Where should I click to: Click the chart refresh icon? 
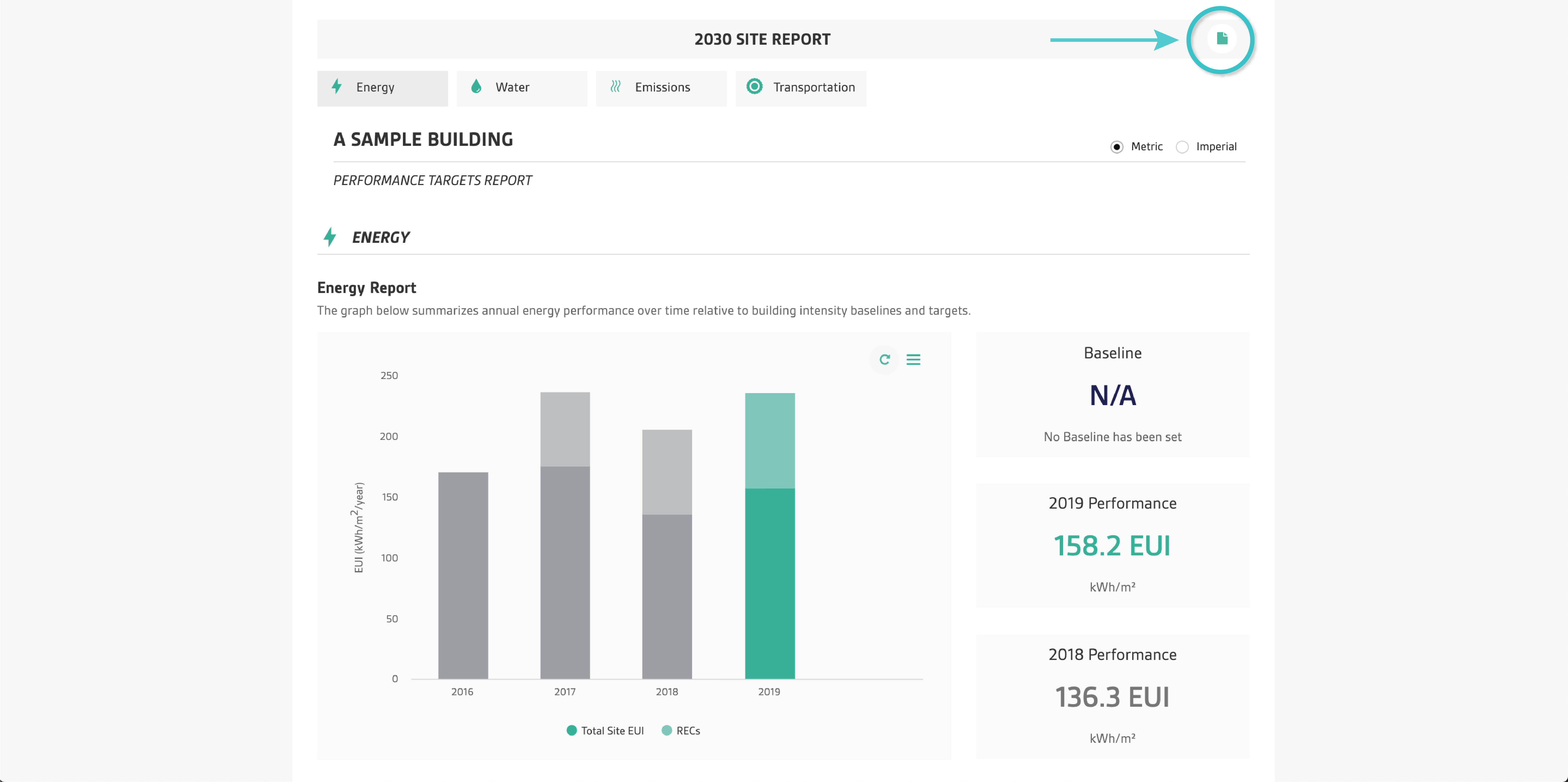click(885, 360)
